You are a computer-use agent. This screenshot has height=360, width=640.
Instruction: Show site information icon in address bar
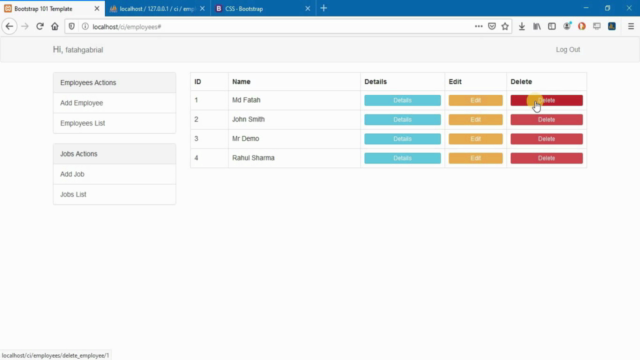(85, 27)
